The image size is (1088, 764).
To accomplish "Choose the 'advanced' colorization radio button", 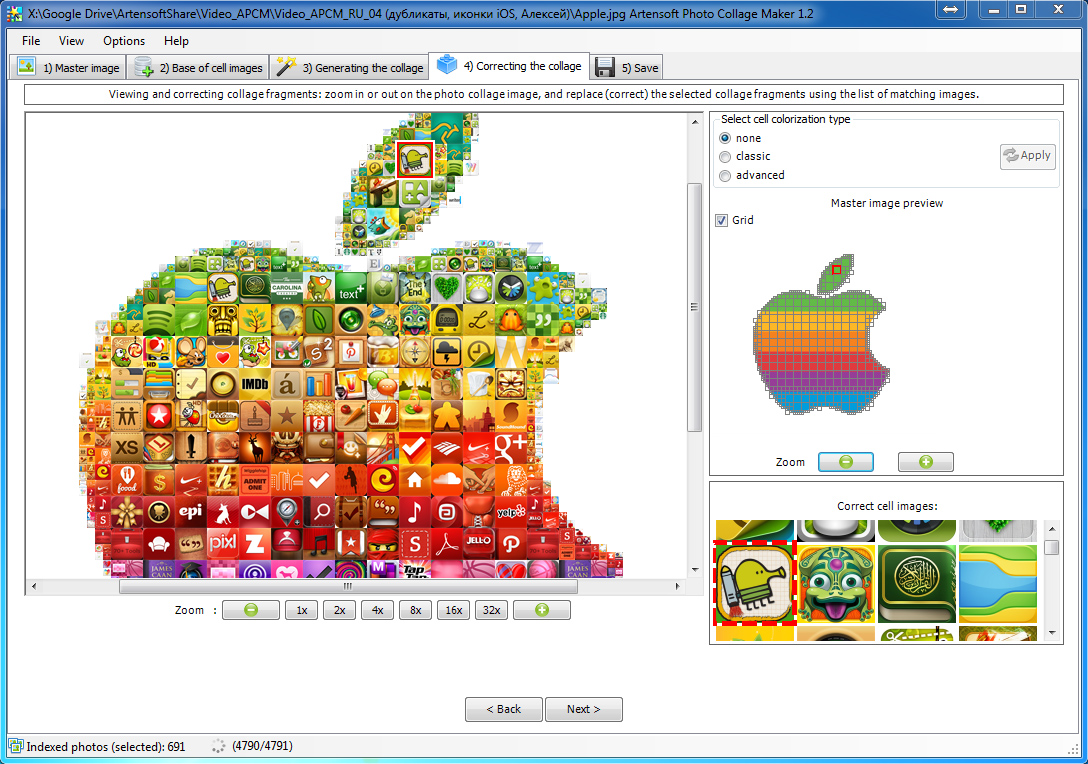I will pos(725,176).
